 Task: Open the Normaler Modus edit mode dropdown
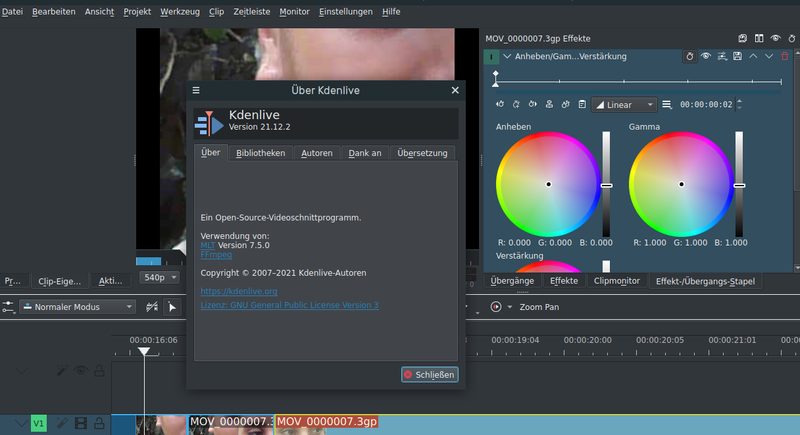[78, 307]
